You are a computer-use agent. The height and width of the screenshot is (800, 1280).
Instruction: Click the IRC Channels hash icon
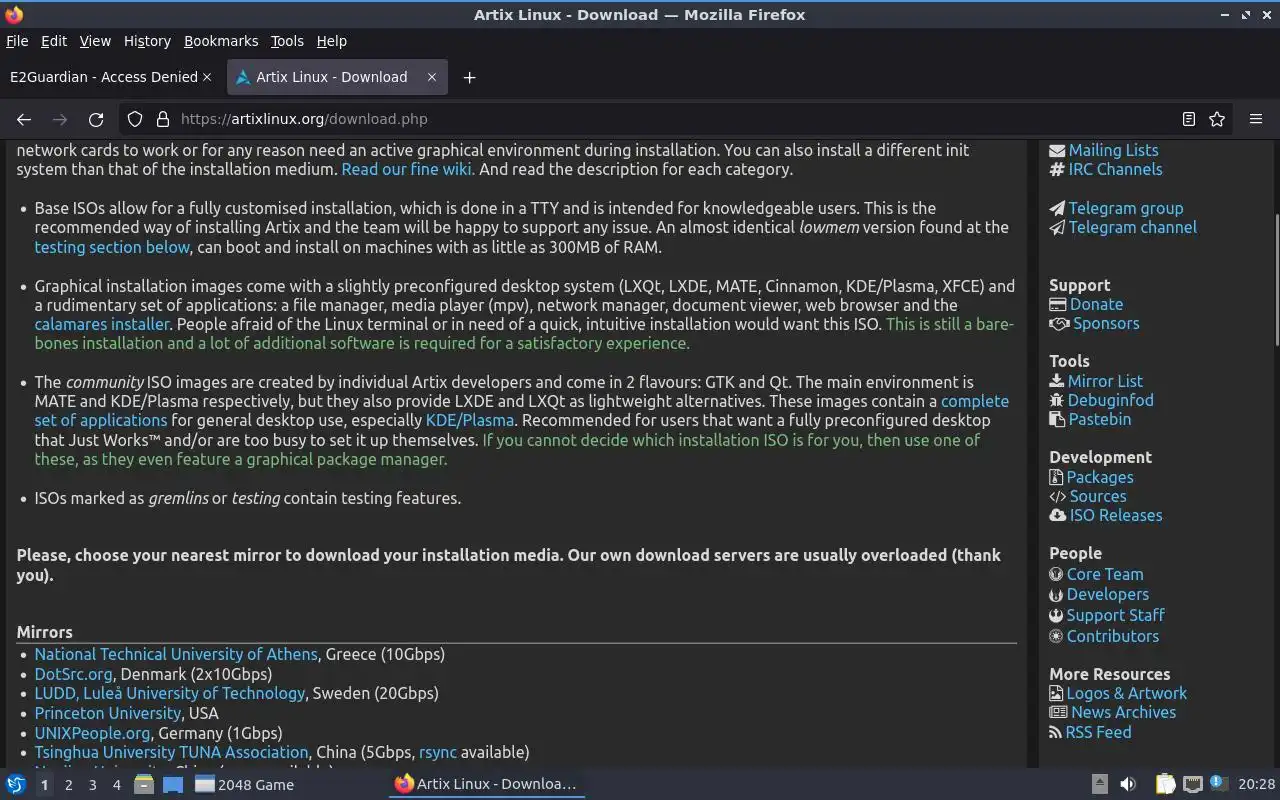[x=1057, y=169]
